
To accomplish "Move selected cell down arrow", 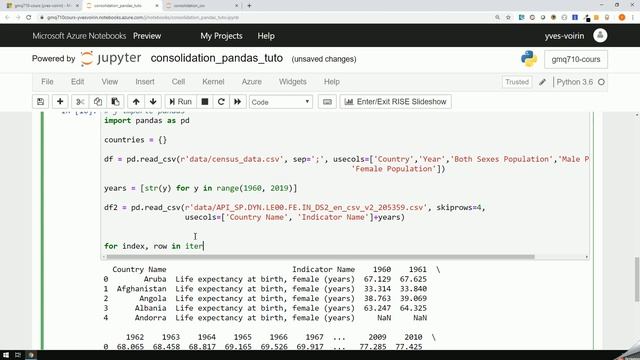I will [153, 102].
